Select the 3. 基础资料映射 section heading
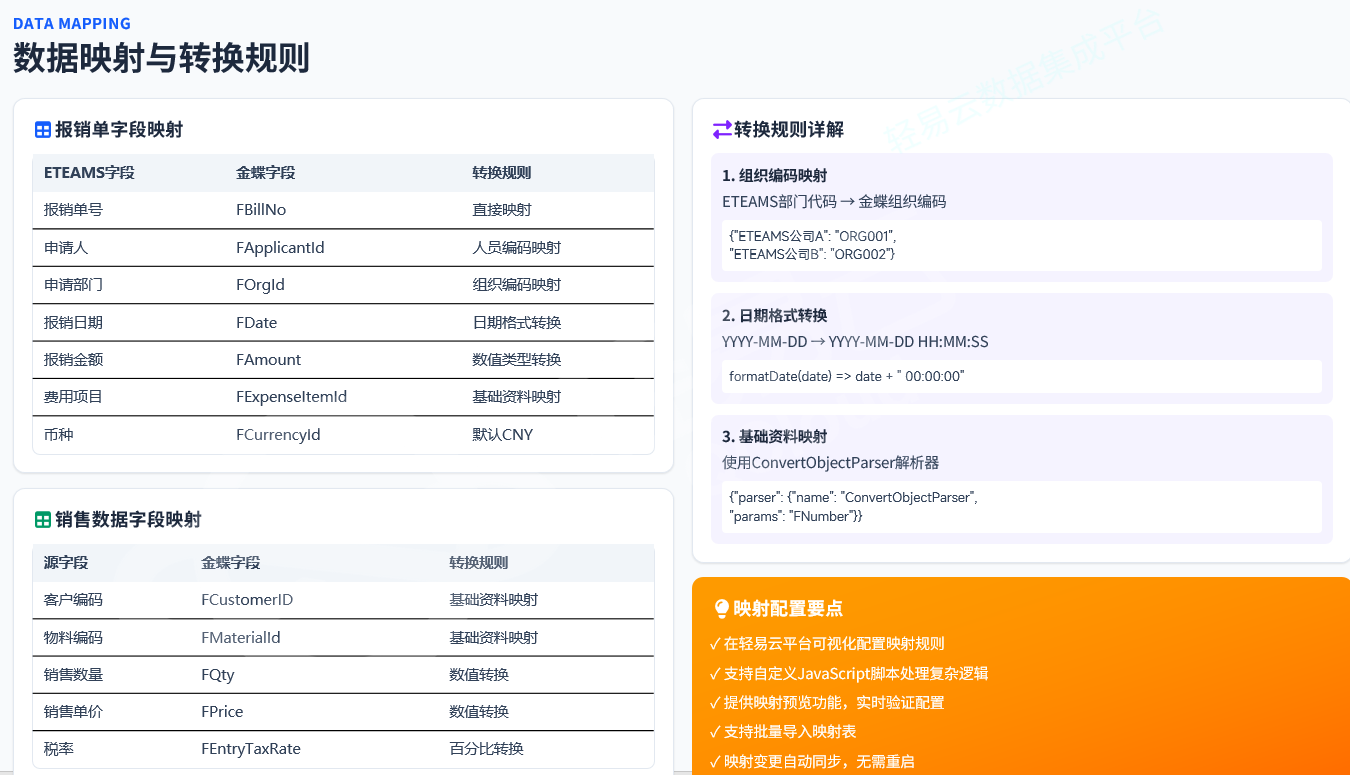The image size is (1350, 775). coord(774,437)
